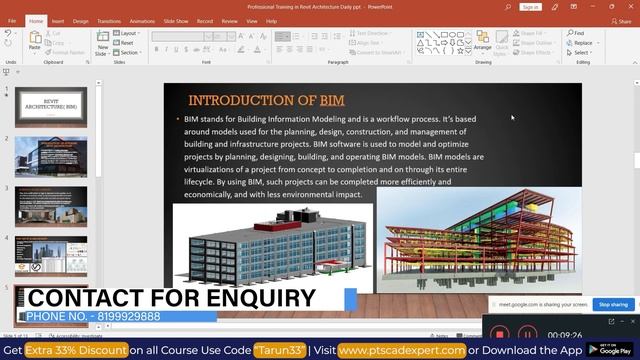Select slide 4 thumbnail
Image resolution: width=640 pixels, height=360 pixels.
51,256
